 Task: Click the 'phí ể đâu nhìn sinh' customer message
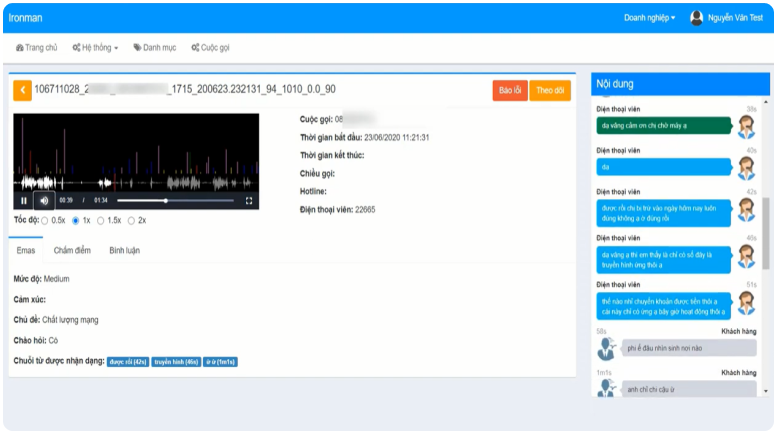689,348
